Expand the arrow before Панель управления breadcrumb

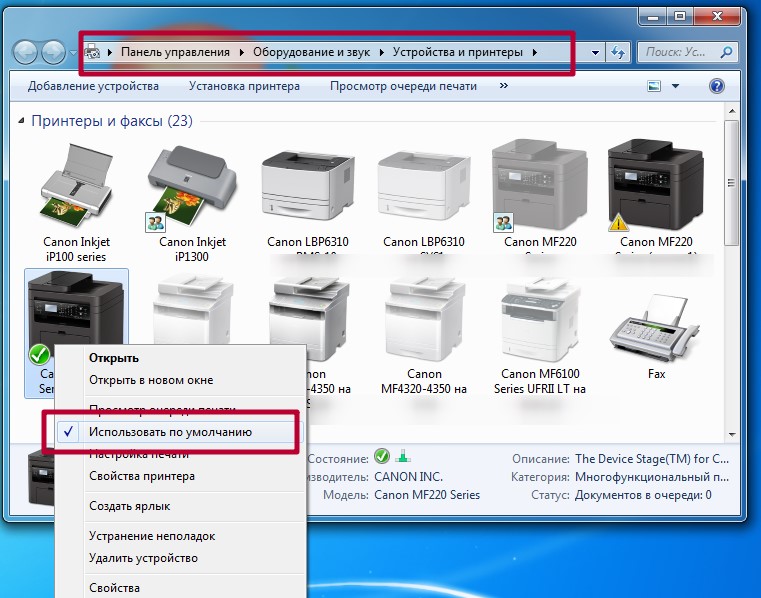pos(110,52)
